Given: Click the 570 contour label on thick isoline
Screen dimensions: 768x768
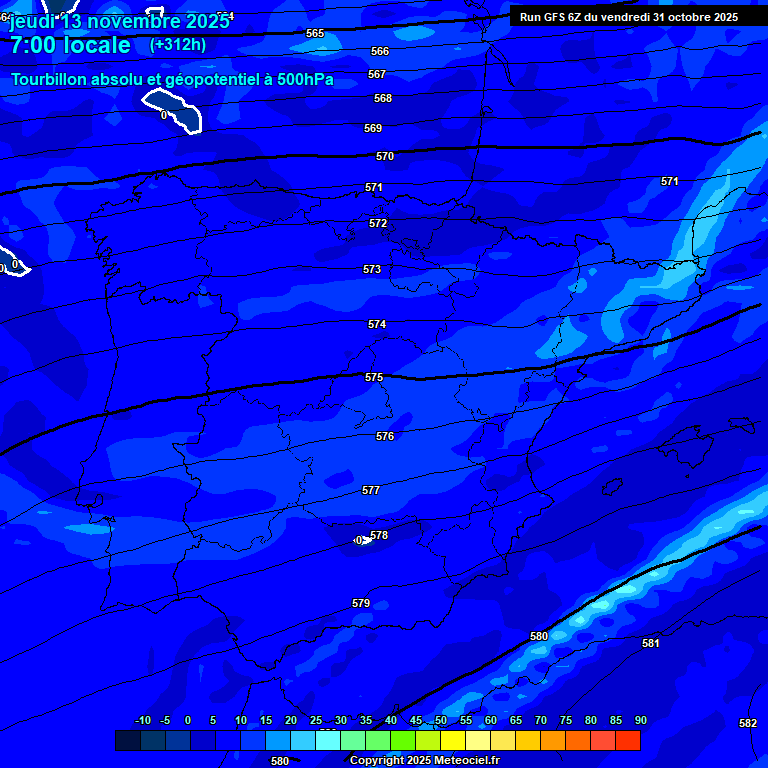Looking at the screenshot, I should 385,157.
